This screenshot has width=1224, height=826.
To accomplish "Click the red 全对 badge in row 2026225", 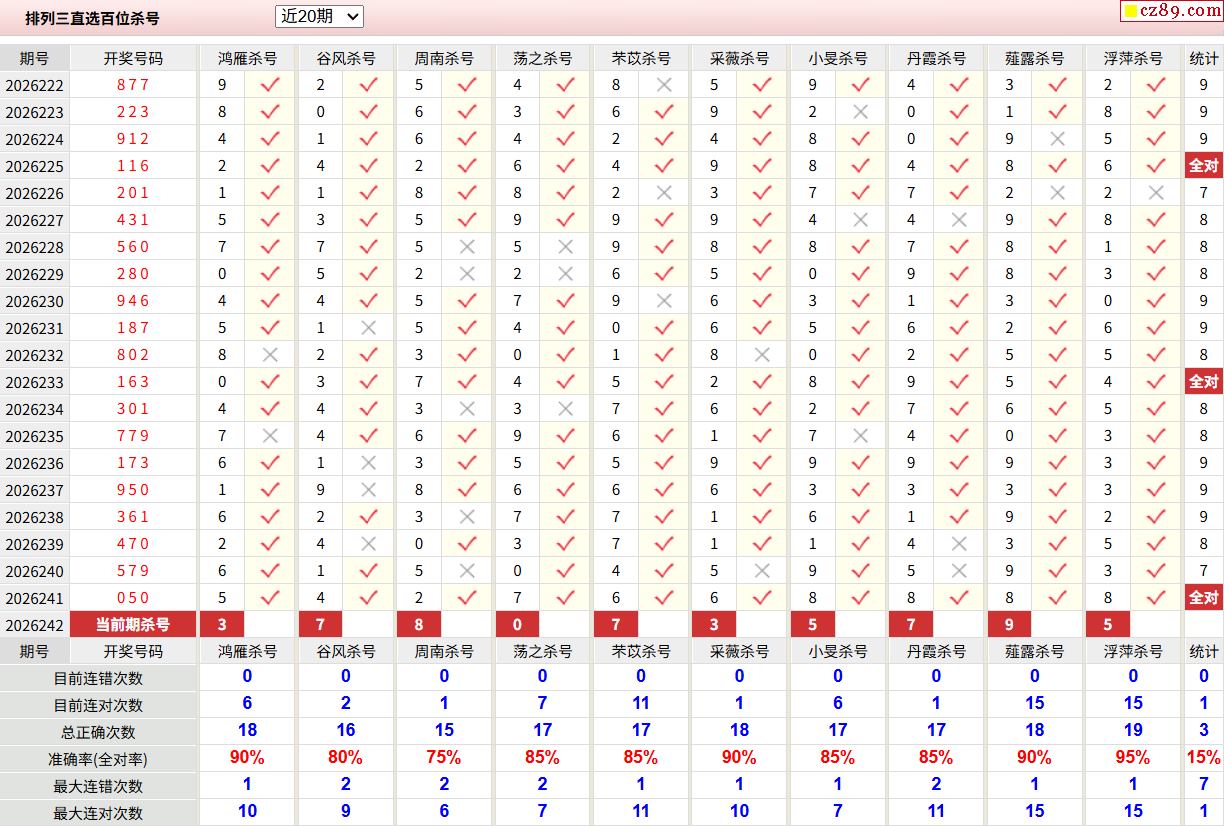I will tap(1203, 165).
